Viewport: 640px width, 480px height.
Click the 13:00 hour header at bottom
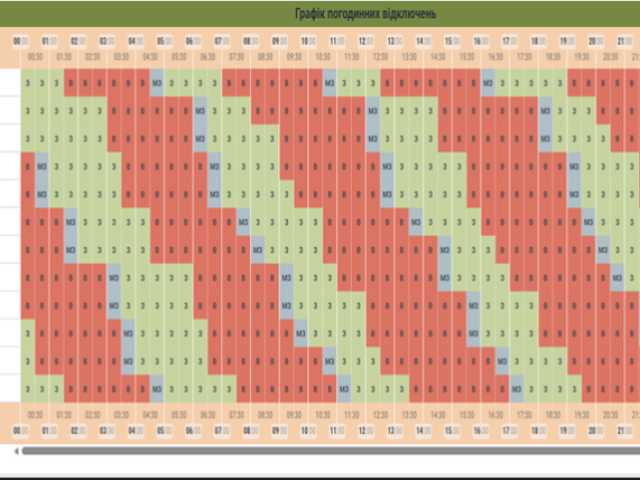396,430
